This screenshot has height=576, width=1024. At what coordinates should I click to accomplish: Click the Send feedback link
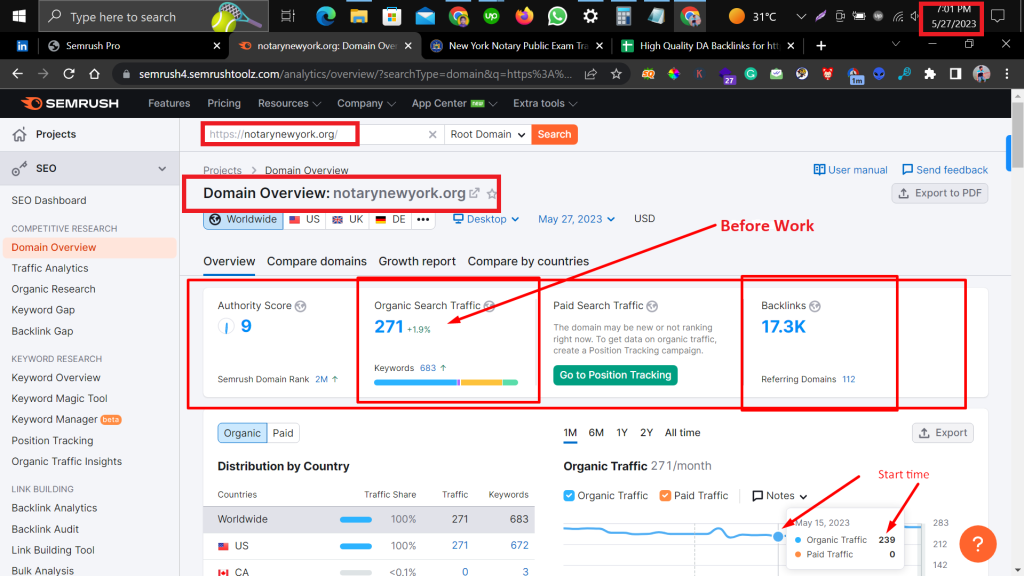[x=945, y=170]
